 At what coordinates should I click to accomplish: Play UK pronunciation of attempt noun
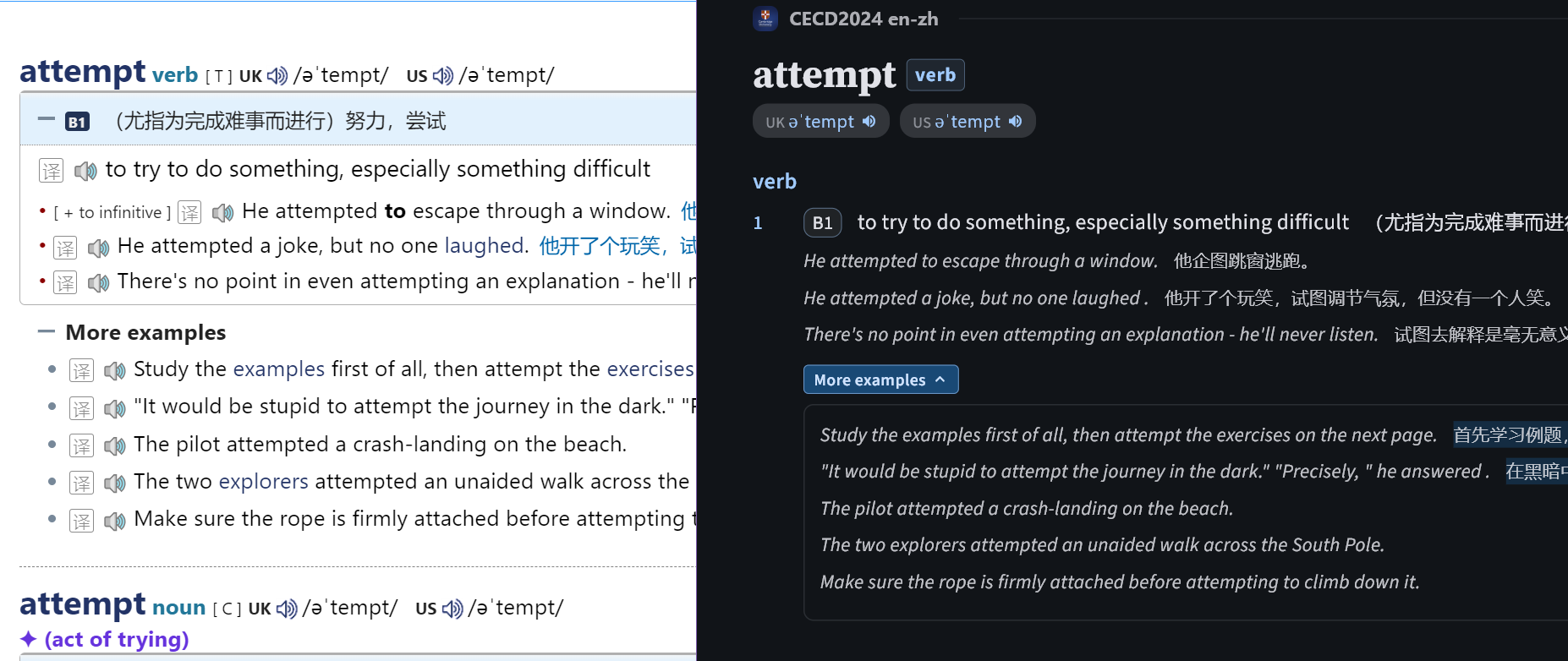[287, 609]
